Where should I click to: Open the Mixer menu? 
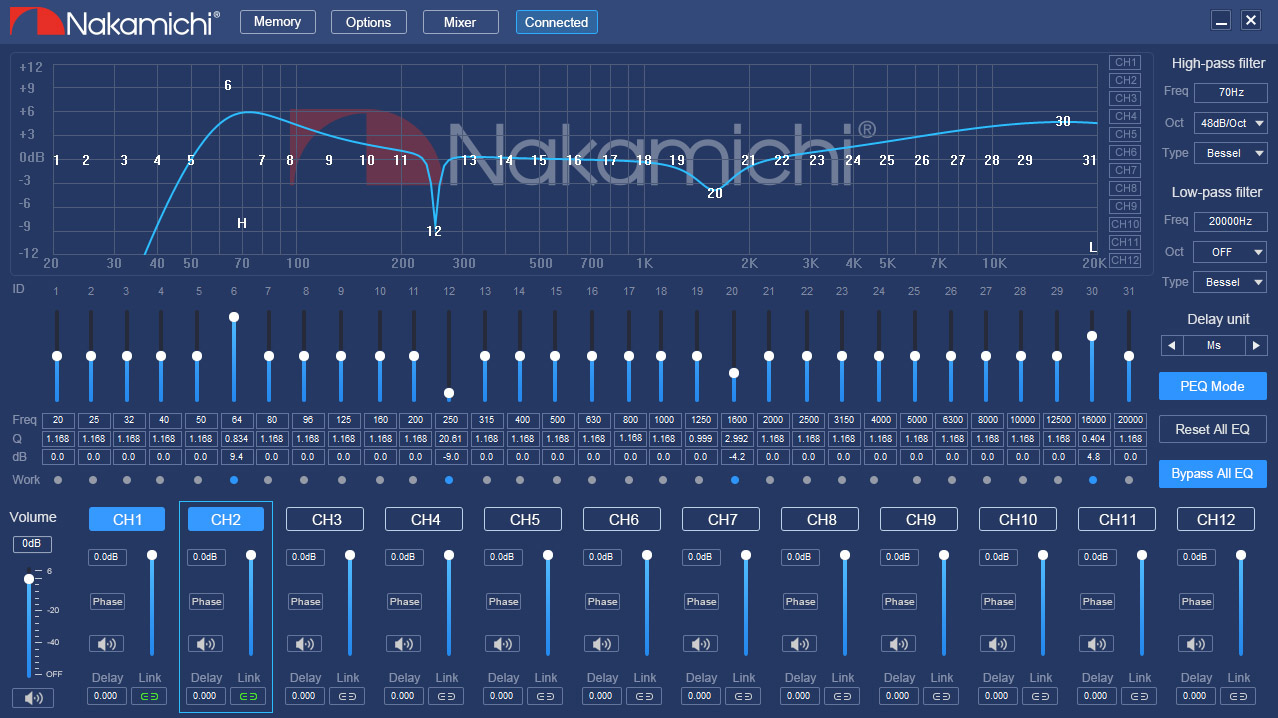(460, 22)
